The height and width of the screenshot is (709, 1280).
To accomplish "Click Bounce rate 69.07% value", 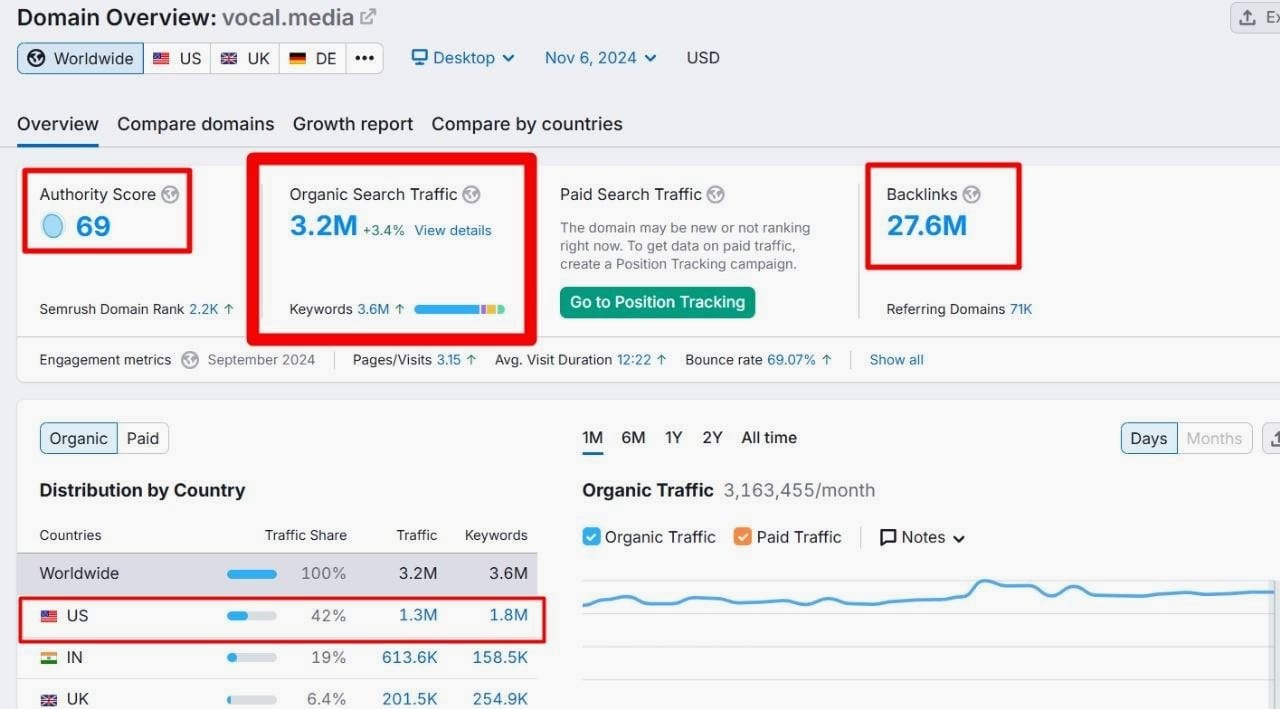I will 792,360.
